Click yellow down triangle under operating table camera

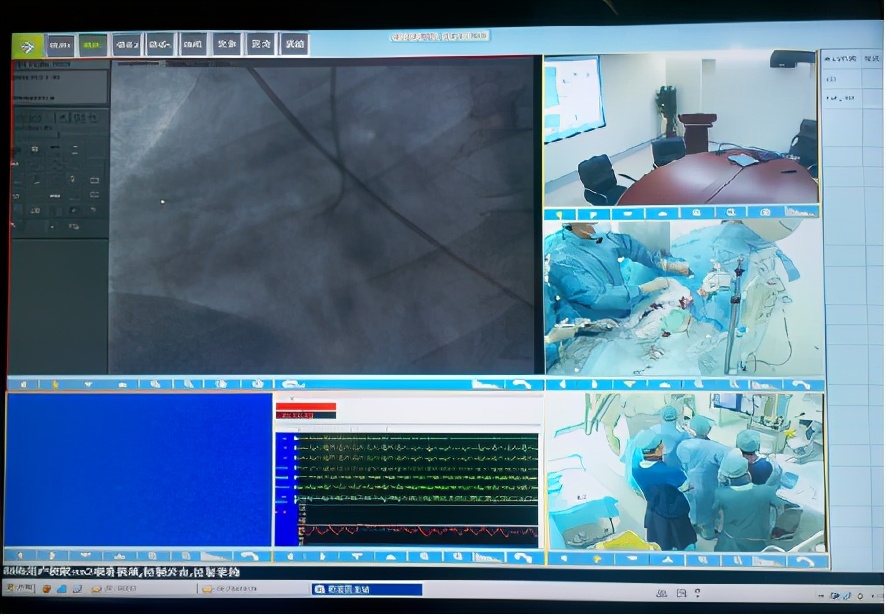629,384
